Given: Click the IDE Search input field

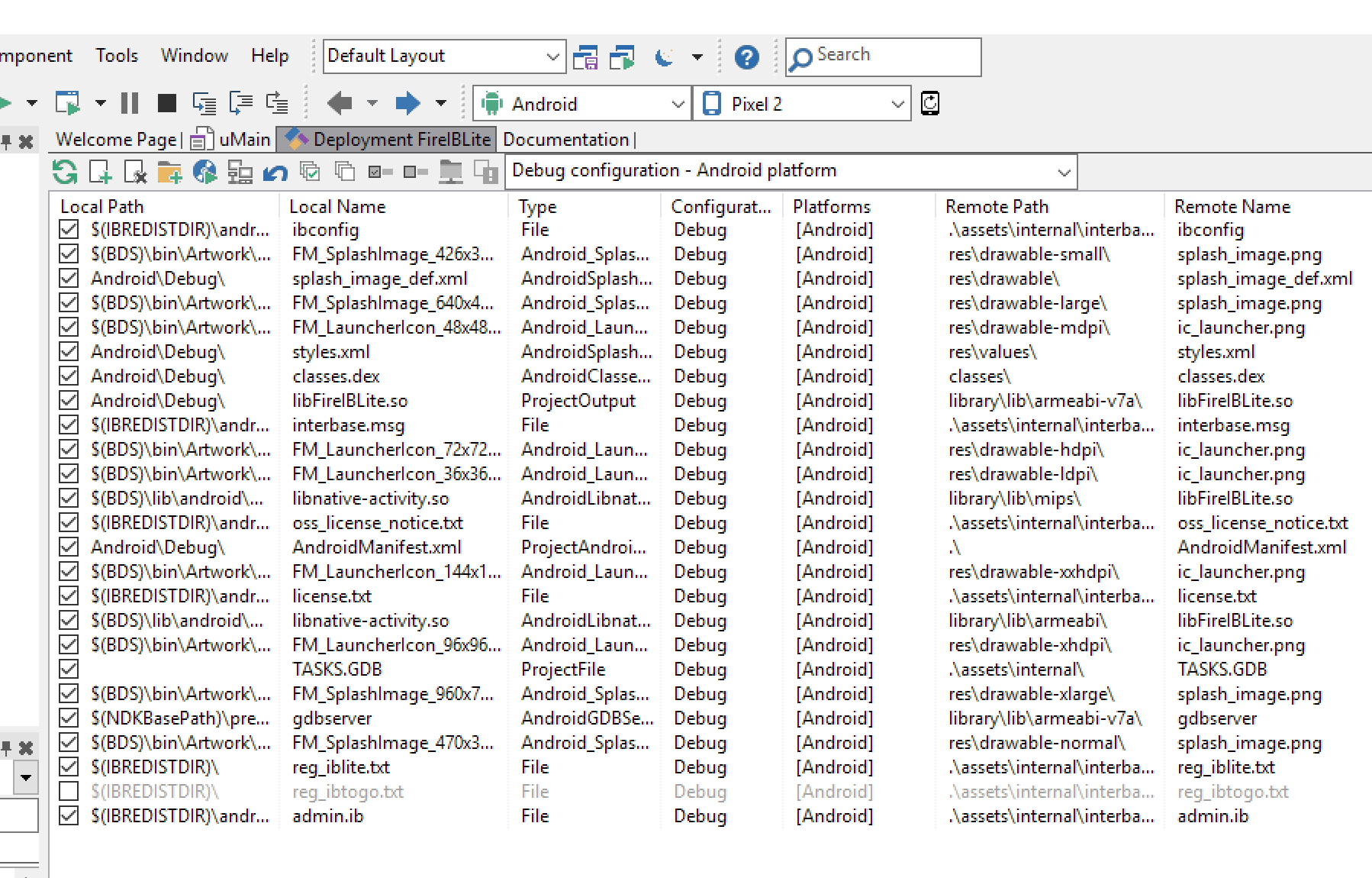Looking at the screenshot, I should click(x=884, y=56).
